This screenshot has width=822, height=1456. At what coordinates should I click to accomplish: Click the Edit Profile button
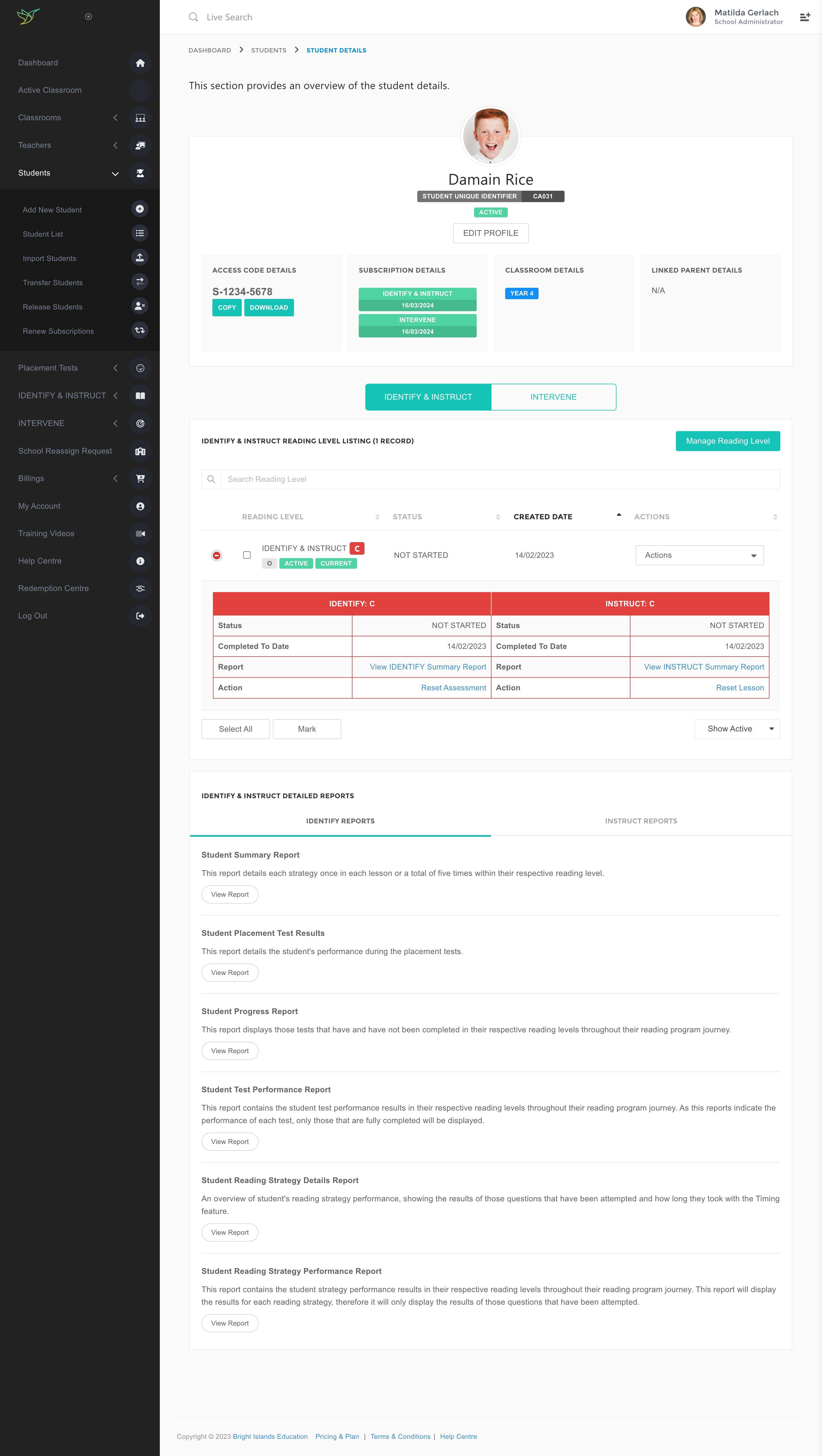click(x=490, y=233)
